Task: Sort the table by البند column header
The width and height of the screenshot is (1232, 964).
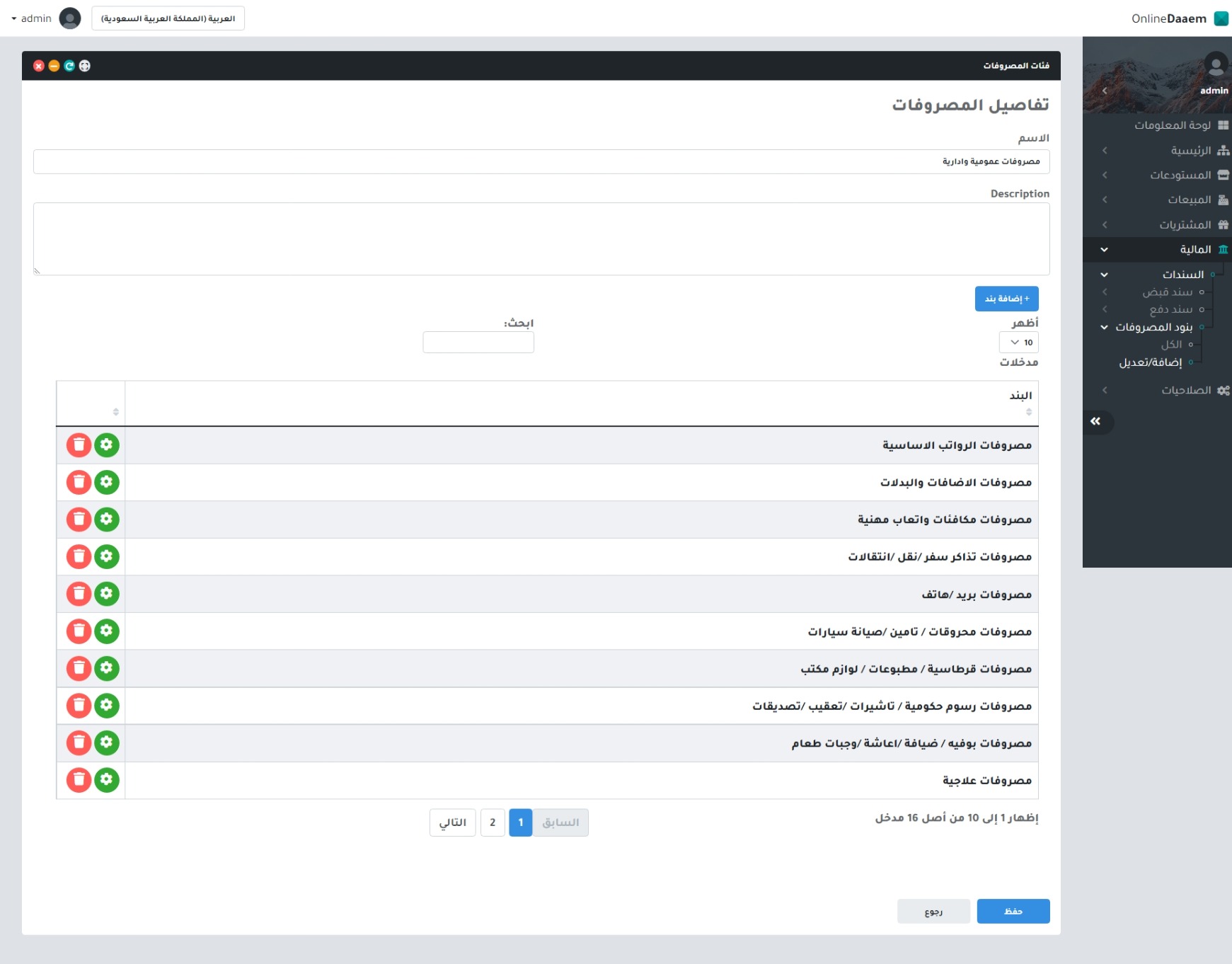Action: [x=1020, y=396]
